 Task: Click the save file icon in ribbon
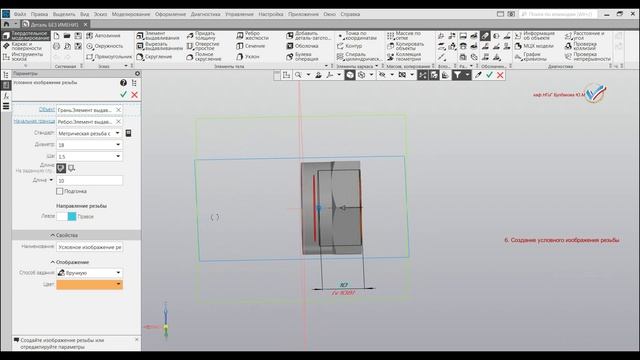click(x=78, y=36)
